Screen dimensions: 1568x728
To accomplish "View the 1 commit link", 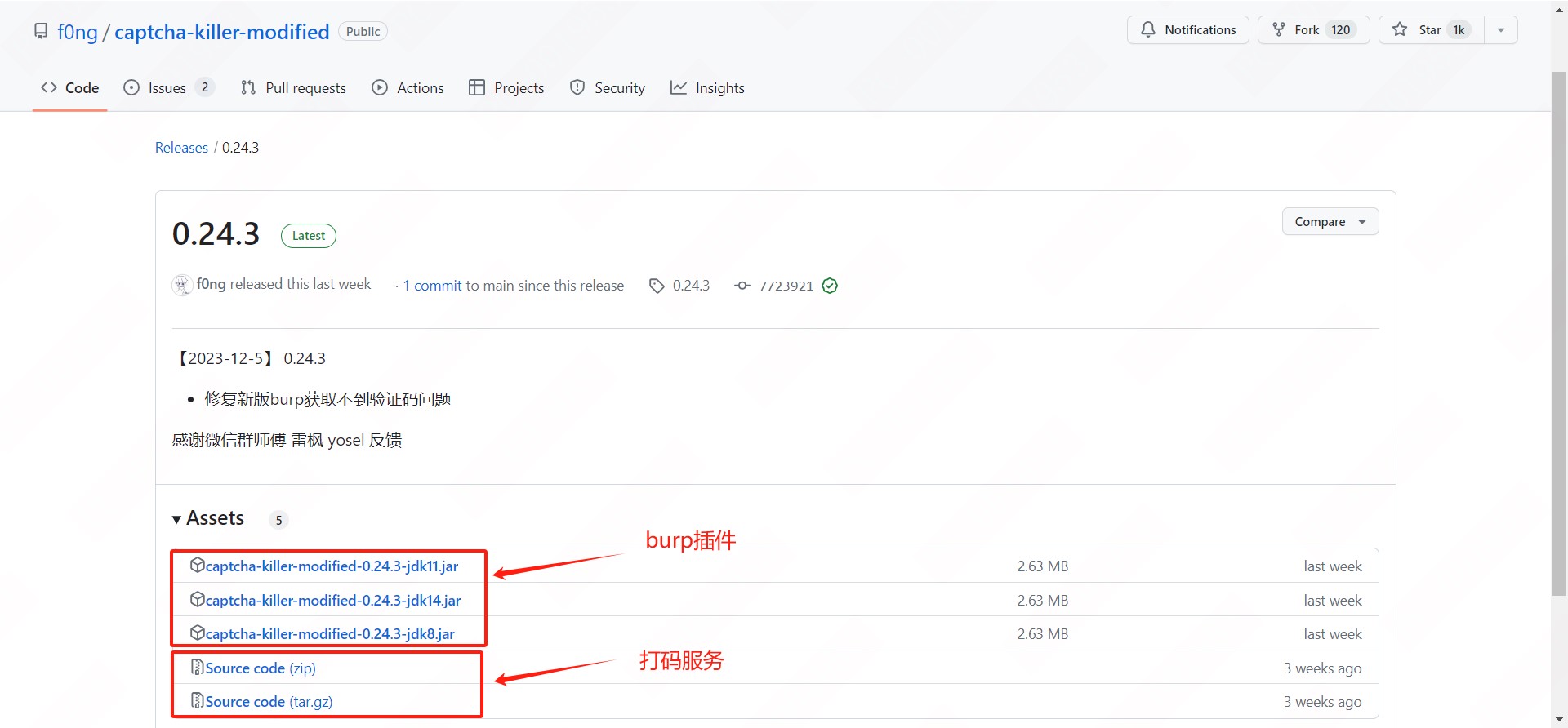I will (x=433, y=286).
